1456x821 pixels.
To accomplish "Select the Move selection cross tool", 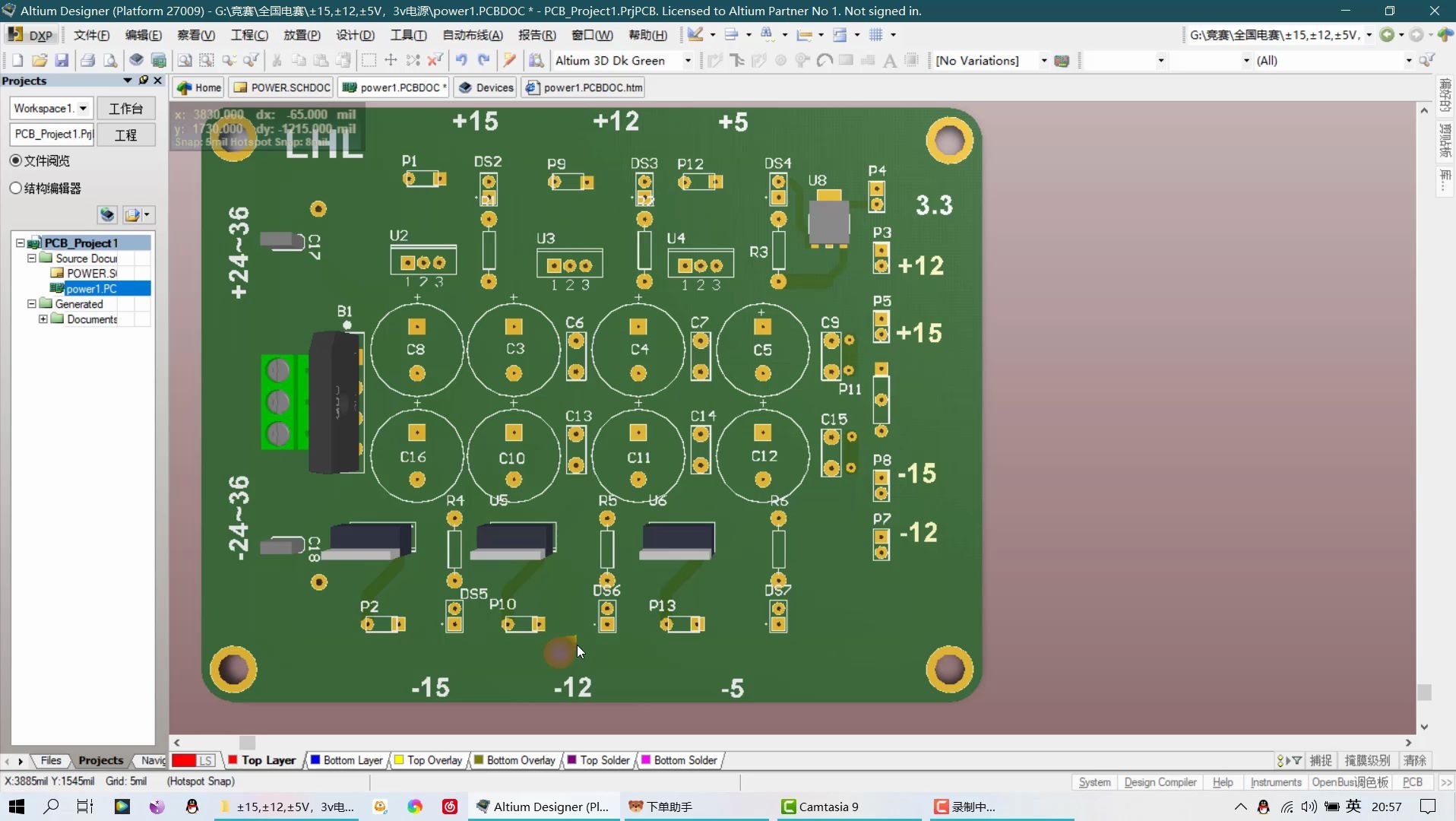I will click(x=391, y=60).
